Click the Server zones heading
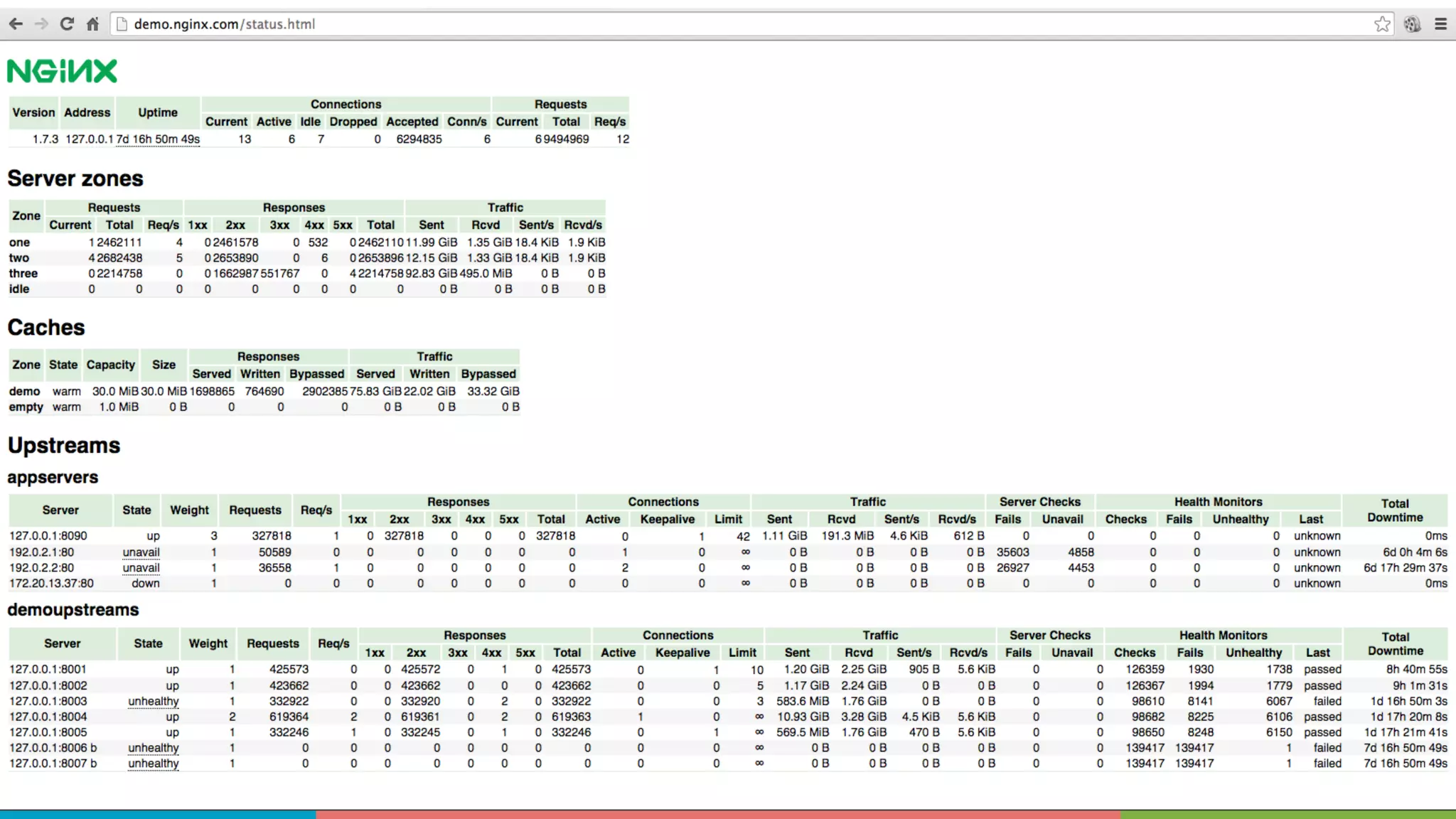The width and height of the screenshot is (1456, 819). point(75,178)
